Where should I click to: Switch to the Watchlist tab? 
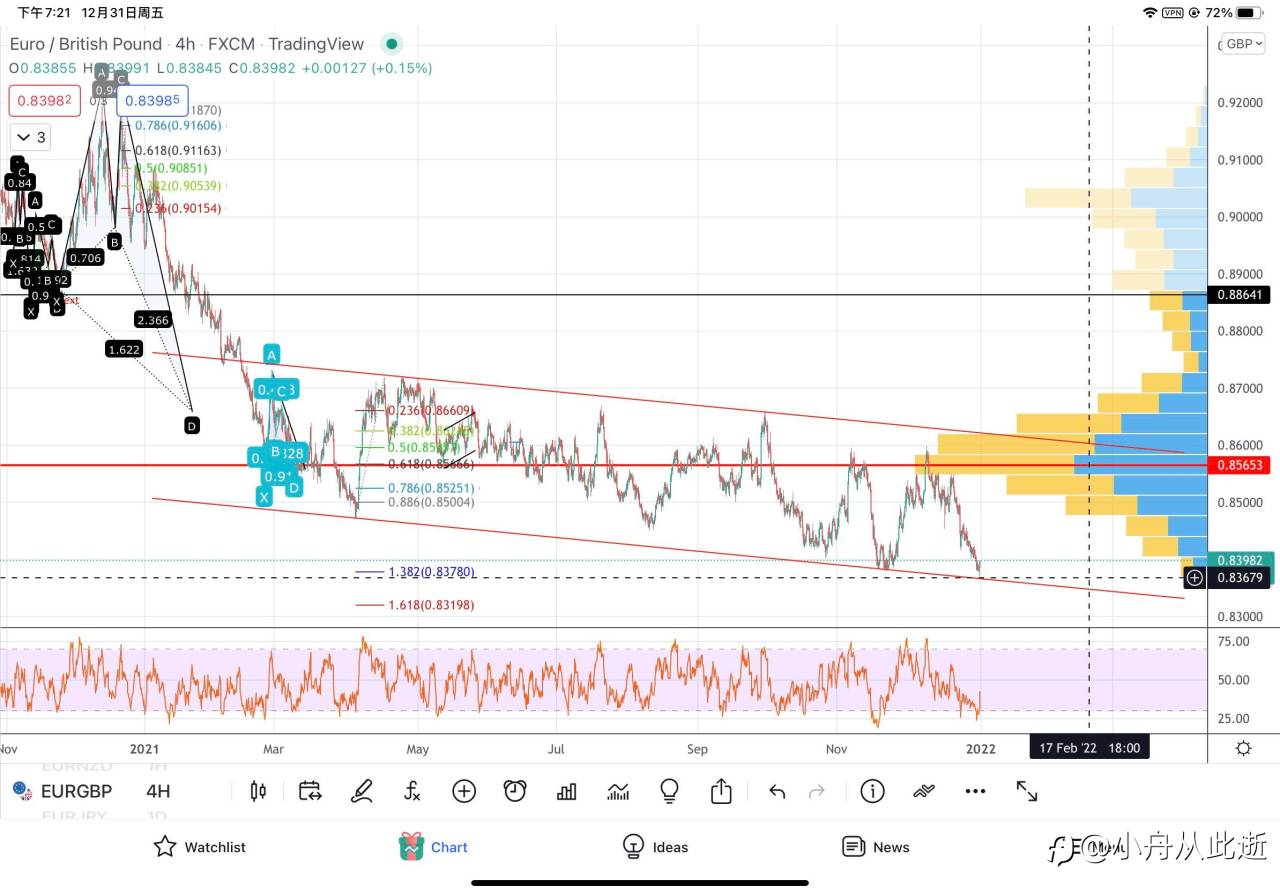coord(199,847)
